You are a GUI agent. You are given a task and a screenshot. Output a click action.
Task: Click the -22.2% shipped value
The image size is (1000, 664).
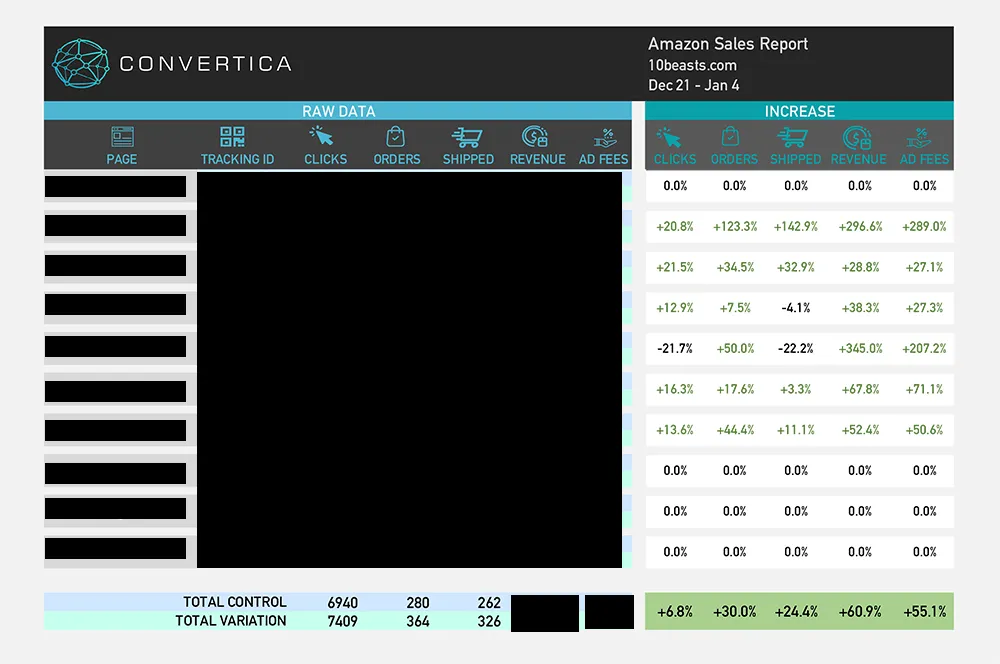pyautogui.click(x=796, y=349)
